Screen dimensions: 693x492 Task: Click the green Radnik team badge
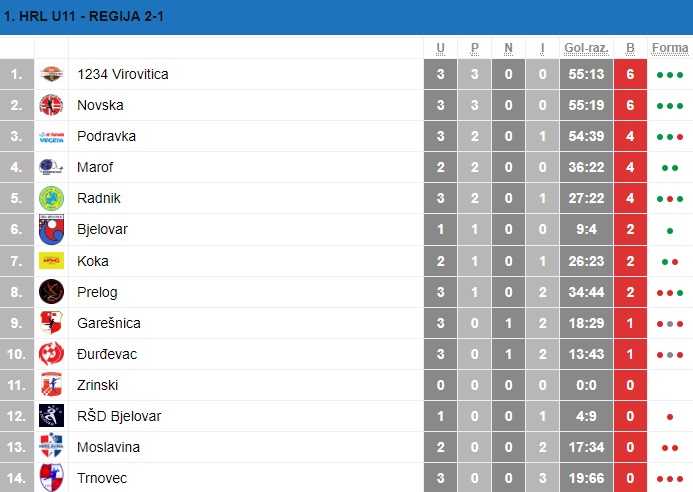point(51,198)
